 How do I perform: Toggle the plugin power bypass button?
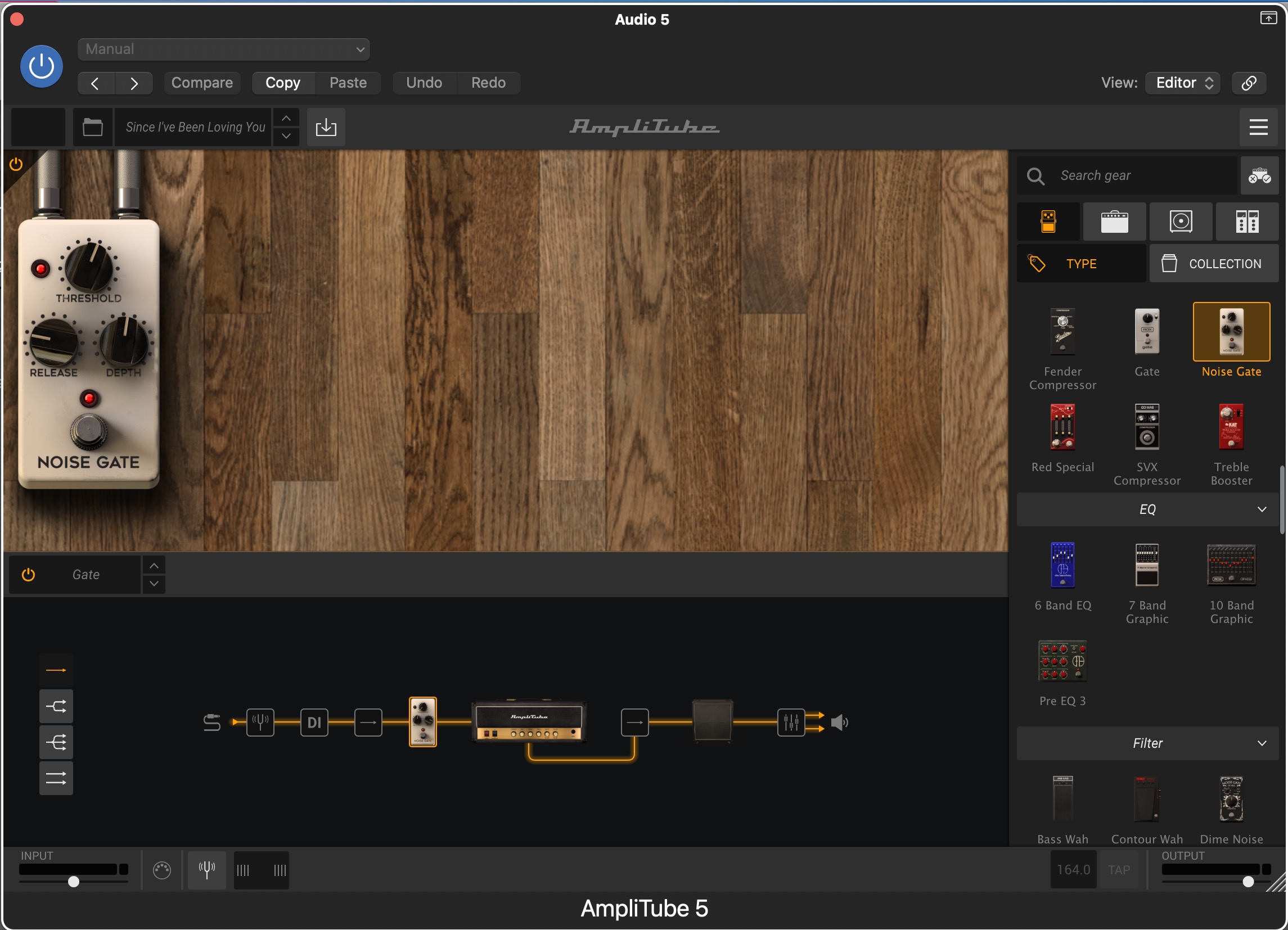pos(42,66)
